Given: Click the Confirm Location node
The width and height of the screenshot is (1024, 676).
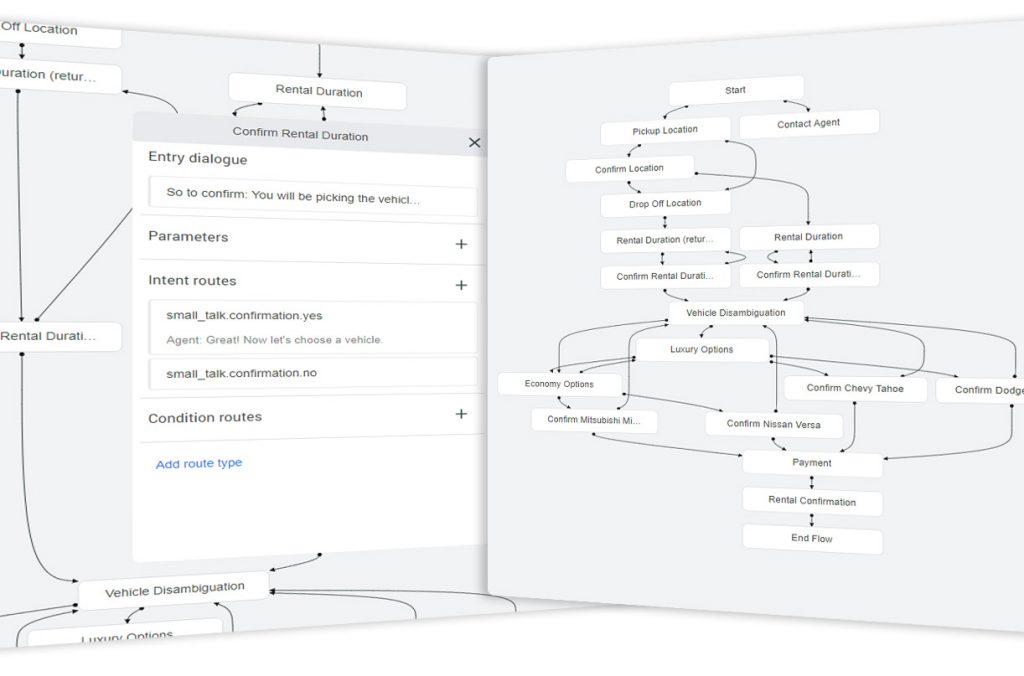Looking at the screenshot, I should pos(629,169).
